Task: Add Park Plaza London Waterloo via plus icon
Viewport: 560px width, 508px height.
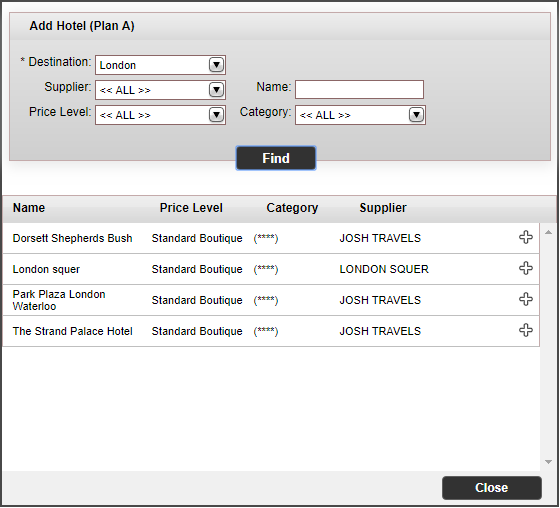Action: click(525, 300)
